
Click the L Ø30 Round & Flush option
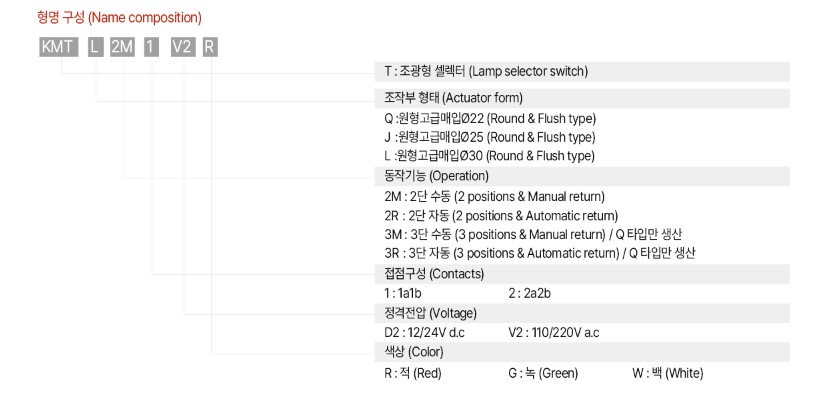coord(490,156)
